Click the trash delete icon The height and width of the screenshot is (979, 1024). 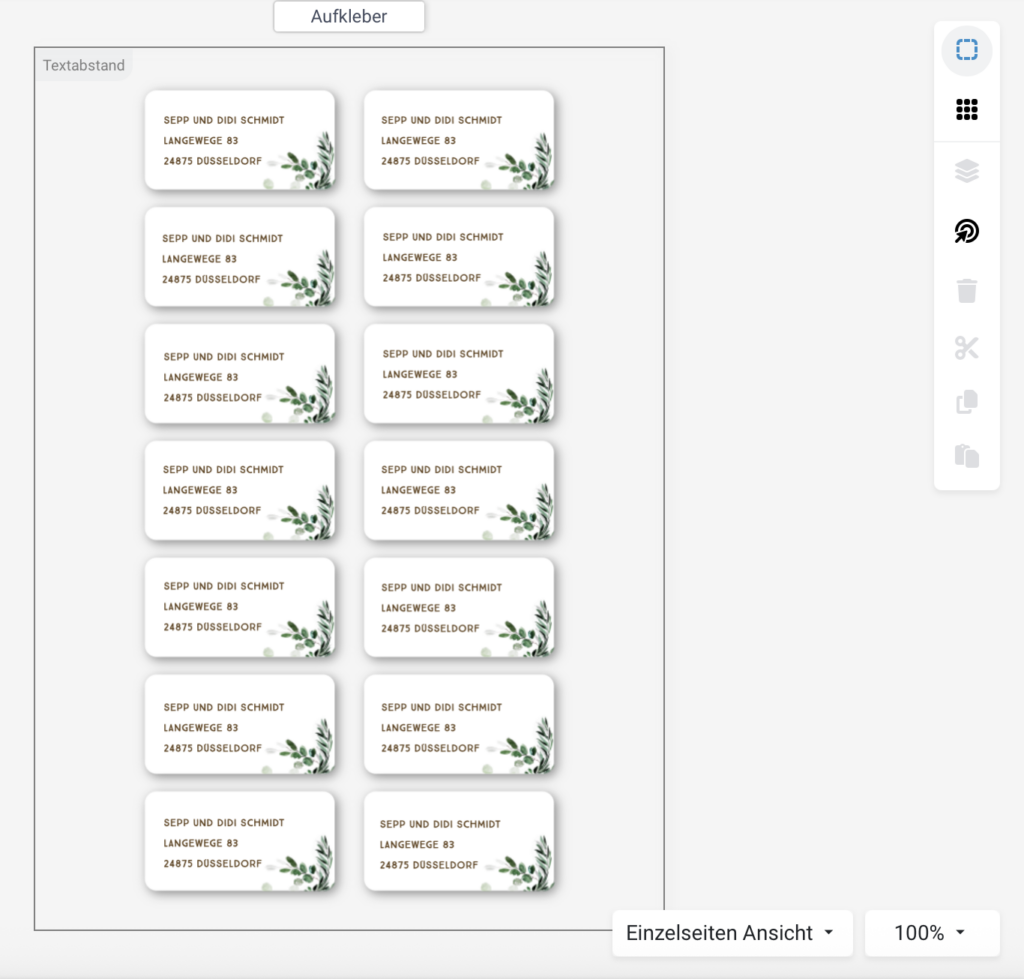pos(967,291)
